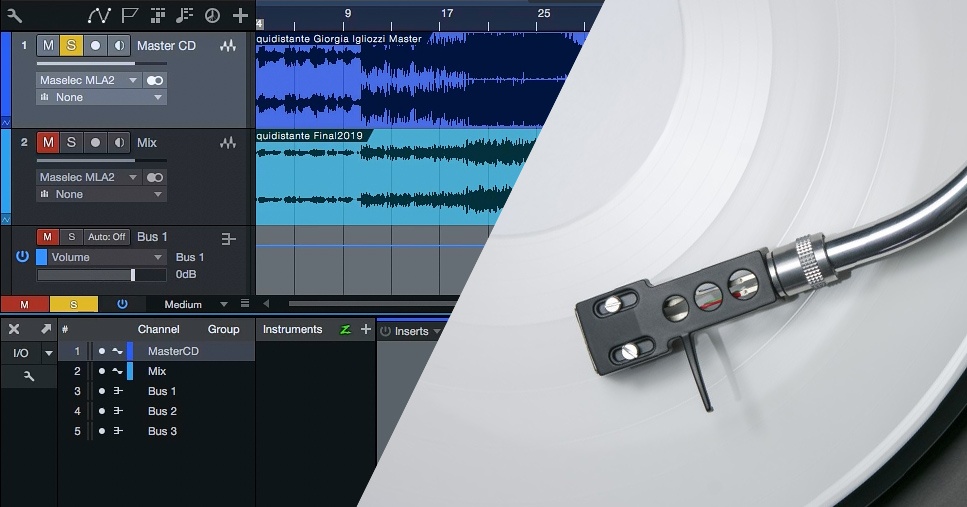Toggle Maselec MLA2 bypass on Master CD
The height and width of the screenshot is (507, 967).
click(154, 80)
